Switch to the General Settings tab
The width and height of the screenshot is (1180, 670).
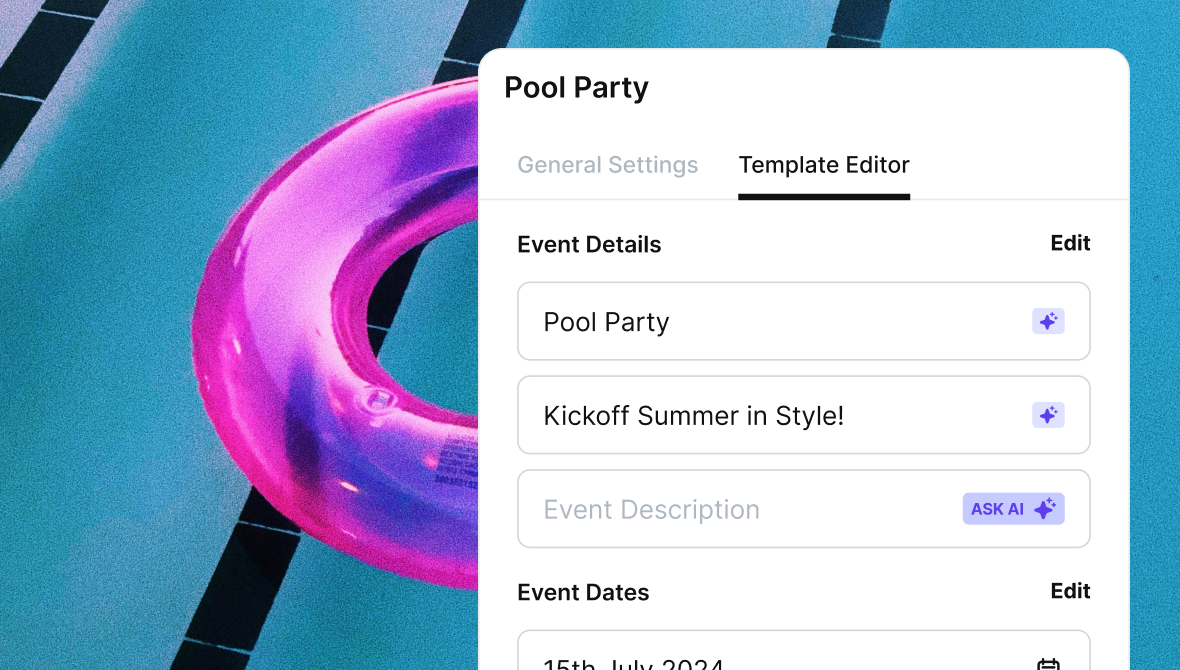tap(607, 165)
